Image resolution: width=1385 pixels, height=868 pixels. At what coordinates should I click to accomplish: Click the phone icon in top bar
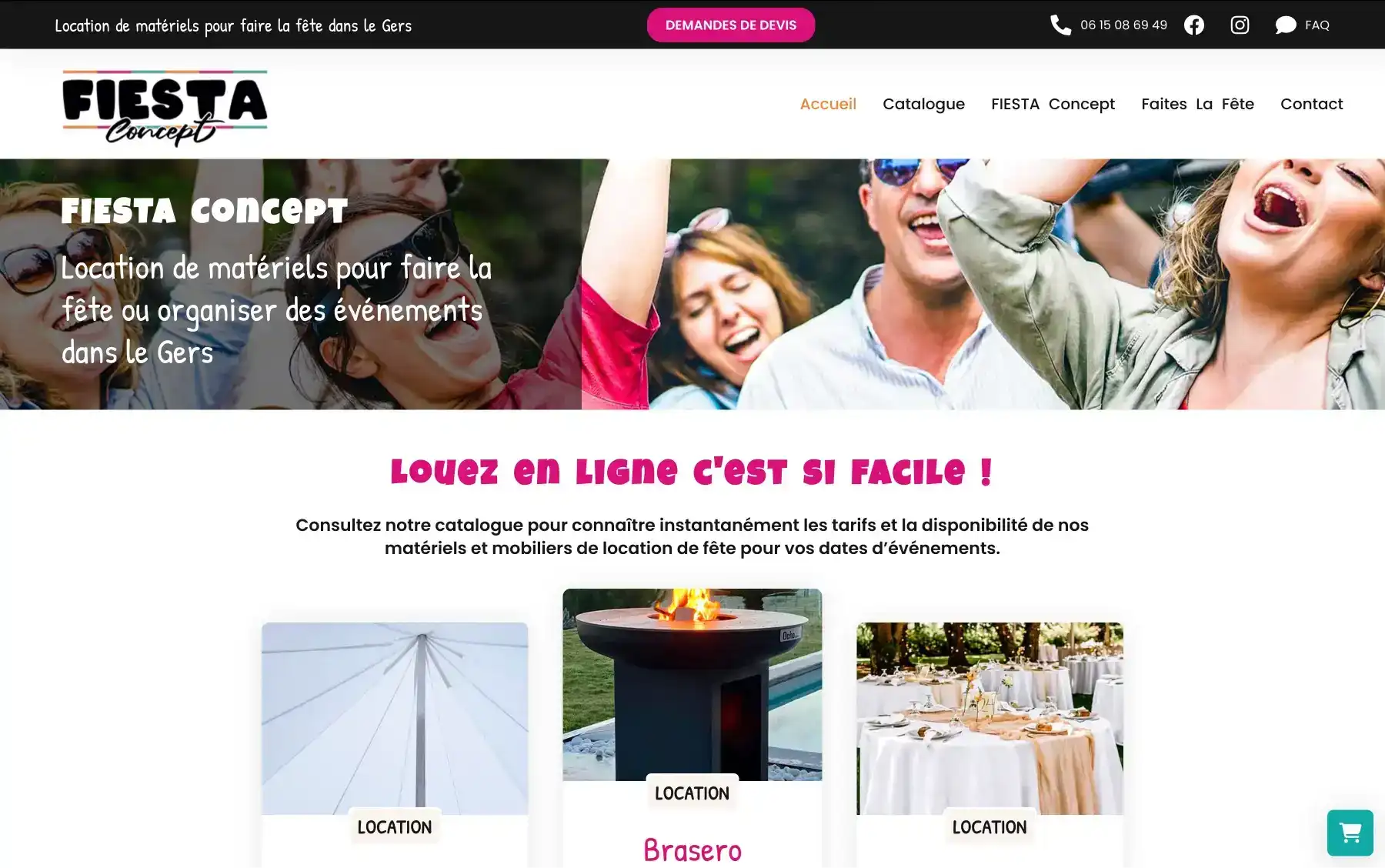[x=1060, y=25]
